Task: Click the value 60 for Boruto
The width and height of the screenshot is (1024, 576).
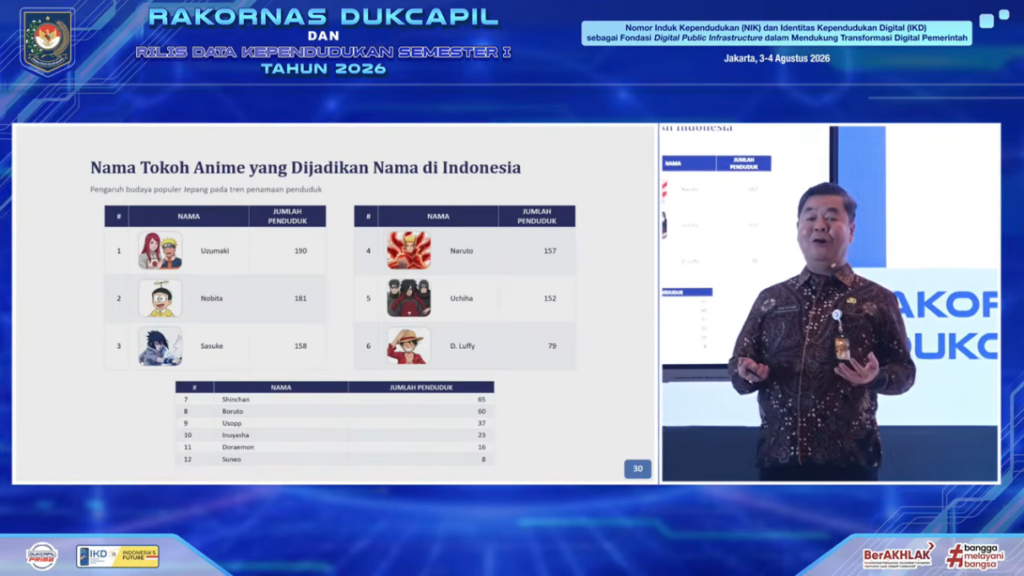Action: 481,411
